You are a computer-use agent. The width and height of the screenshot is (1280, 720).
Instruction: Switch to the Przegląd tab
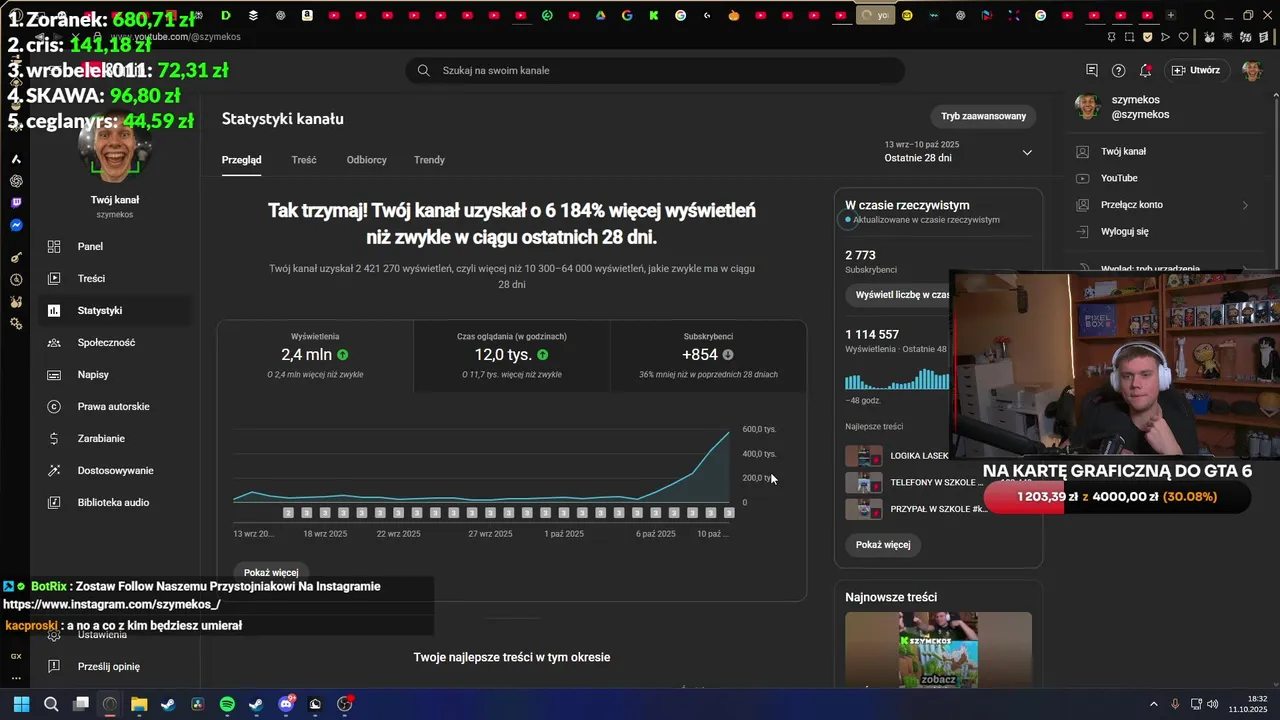pos(241,160)
